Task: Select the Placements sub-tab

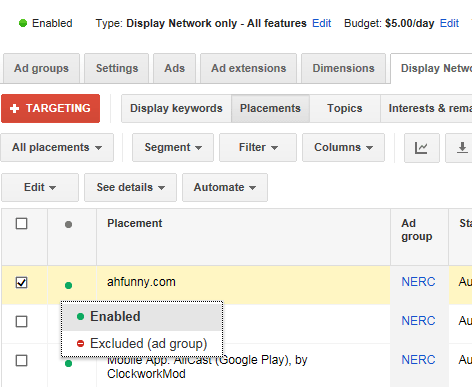Action: click(x=270, y=109)
